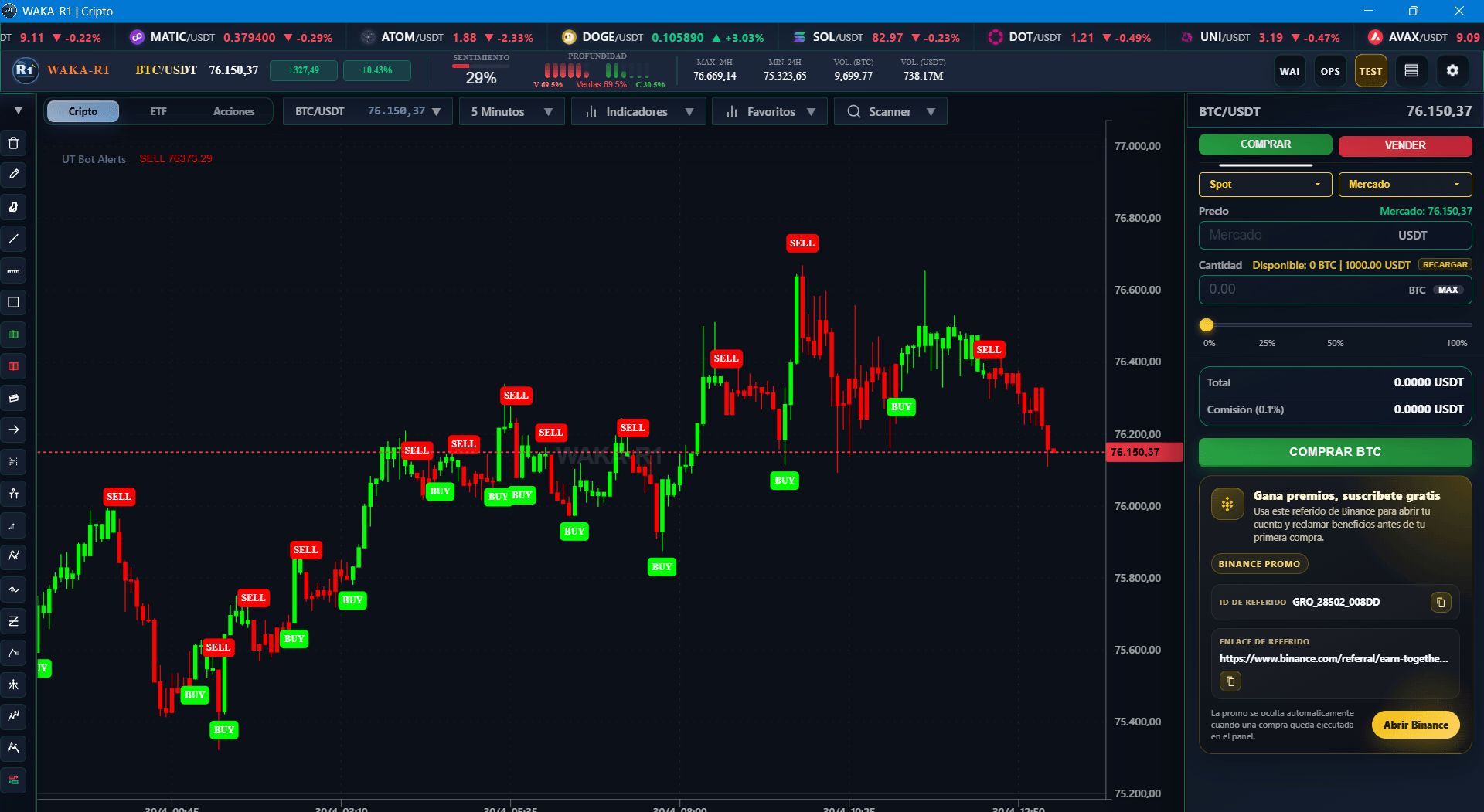Viewport: 1484px width, 812px height.
Task: Click the SENTIMIENTO 29% gauge
Action: click(481, 71)
